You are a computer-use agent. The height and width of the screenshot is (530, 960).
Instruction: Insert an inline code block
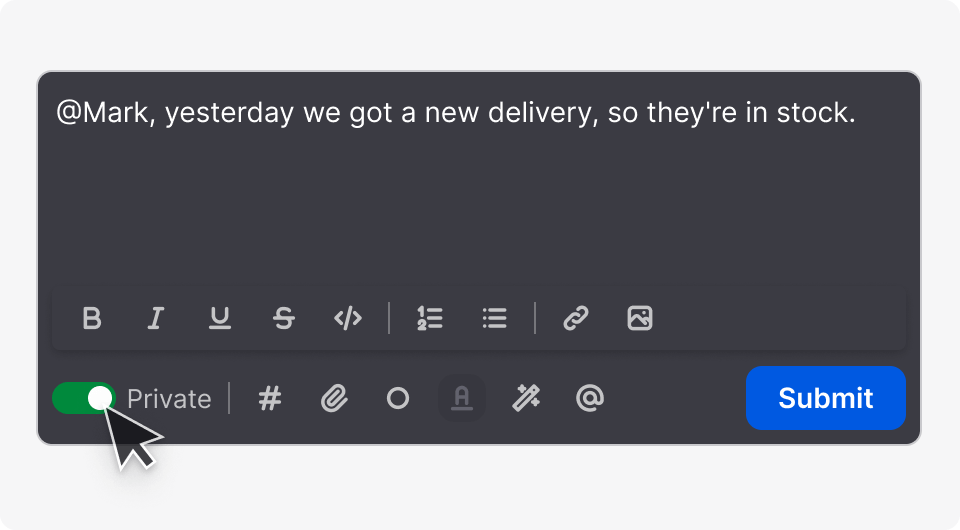coord(348,319)
